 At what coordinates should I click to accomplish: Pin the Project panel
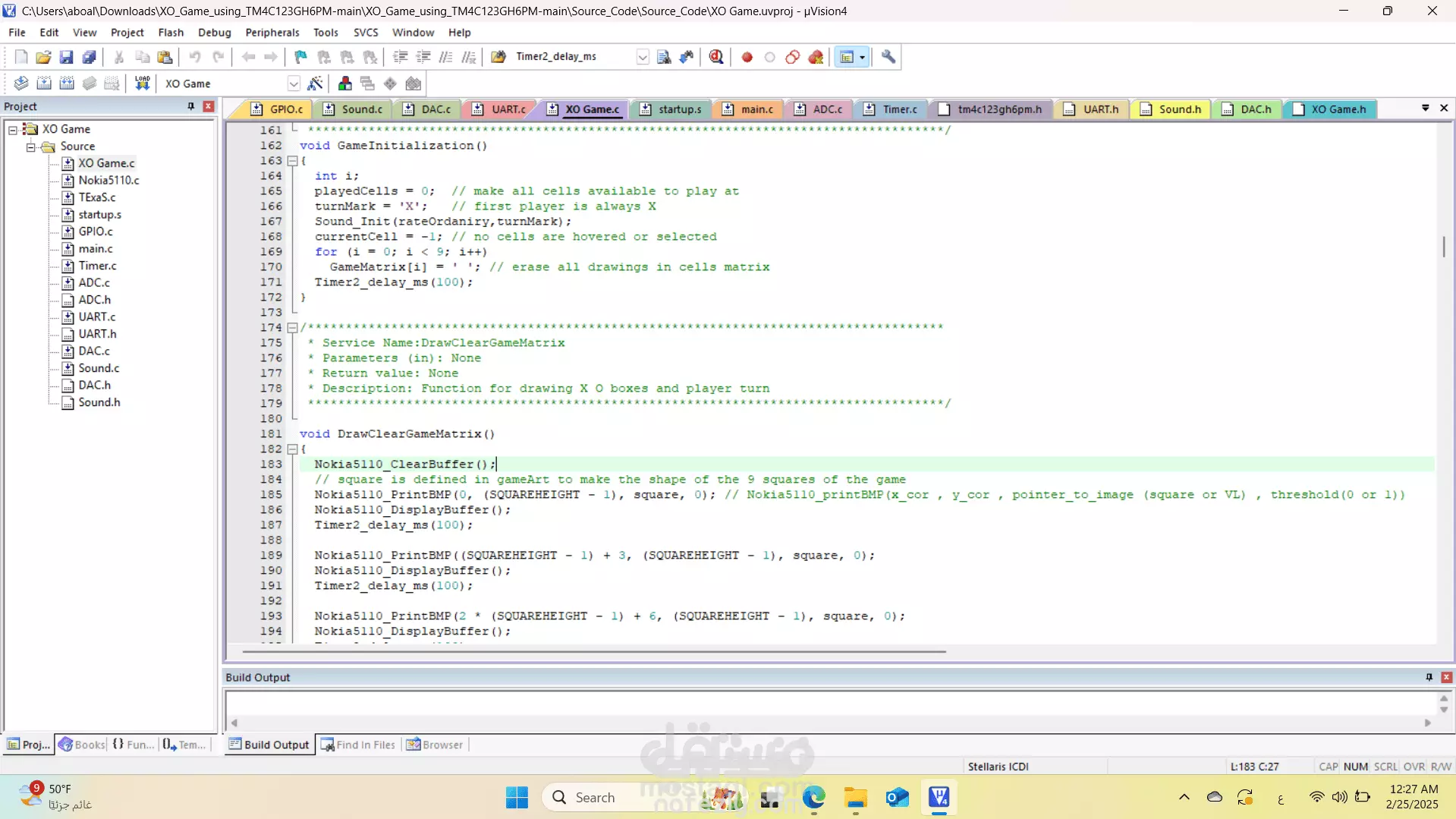point(191,106)
